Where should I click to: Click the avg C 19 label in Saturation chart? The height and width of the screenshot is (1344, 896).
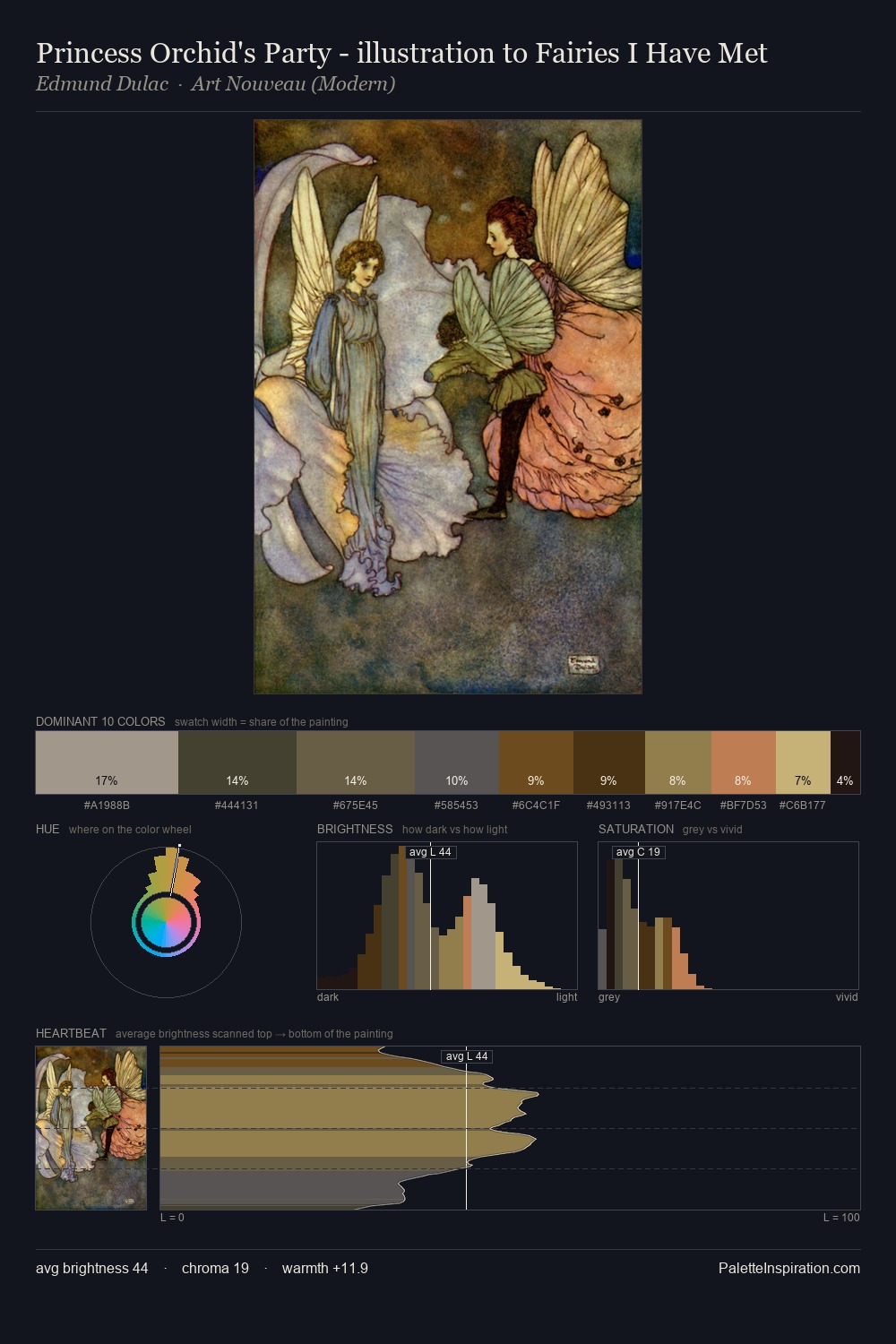[638, 852]
